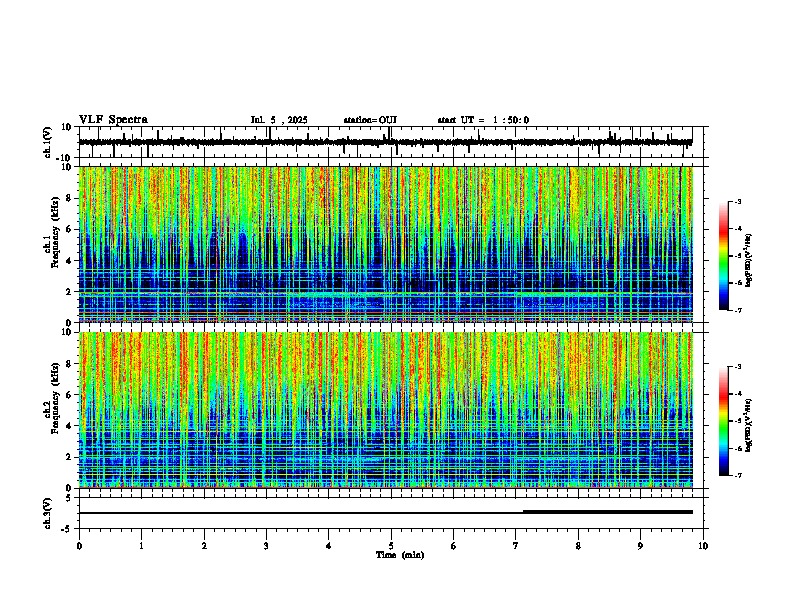This screenshot has width=792, height=612.
Task: Click the ch.1 waveform trace panel
Action: [x=391, y=142]
